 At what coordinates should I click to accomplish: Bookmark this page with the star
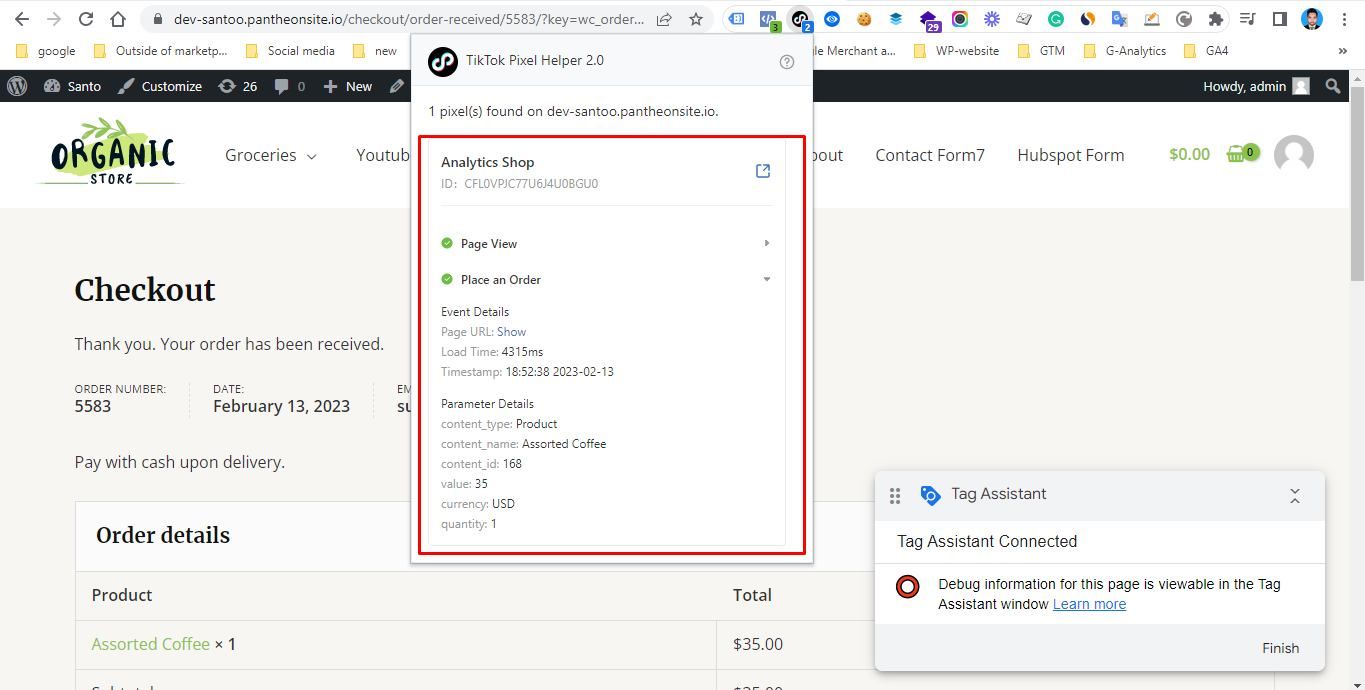coord(696,19)
